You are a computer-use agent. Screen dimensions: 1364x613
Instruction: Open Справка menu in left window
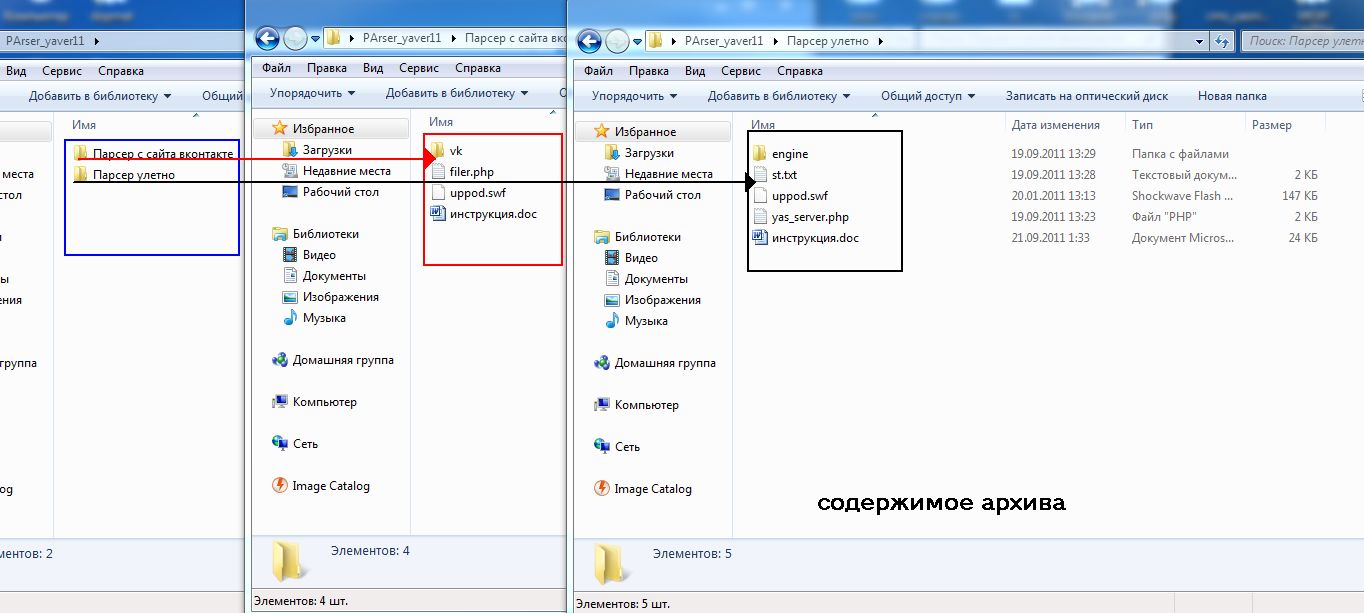pos(120,71)
